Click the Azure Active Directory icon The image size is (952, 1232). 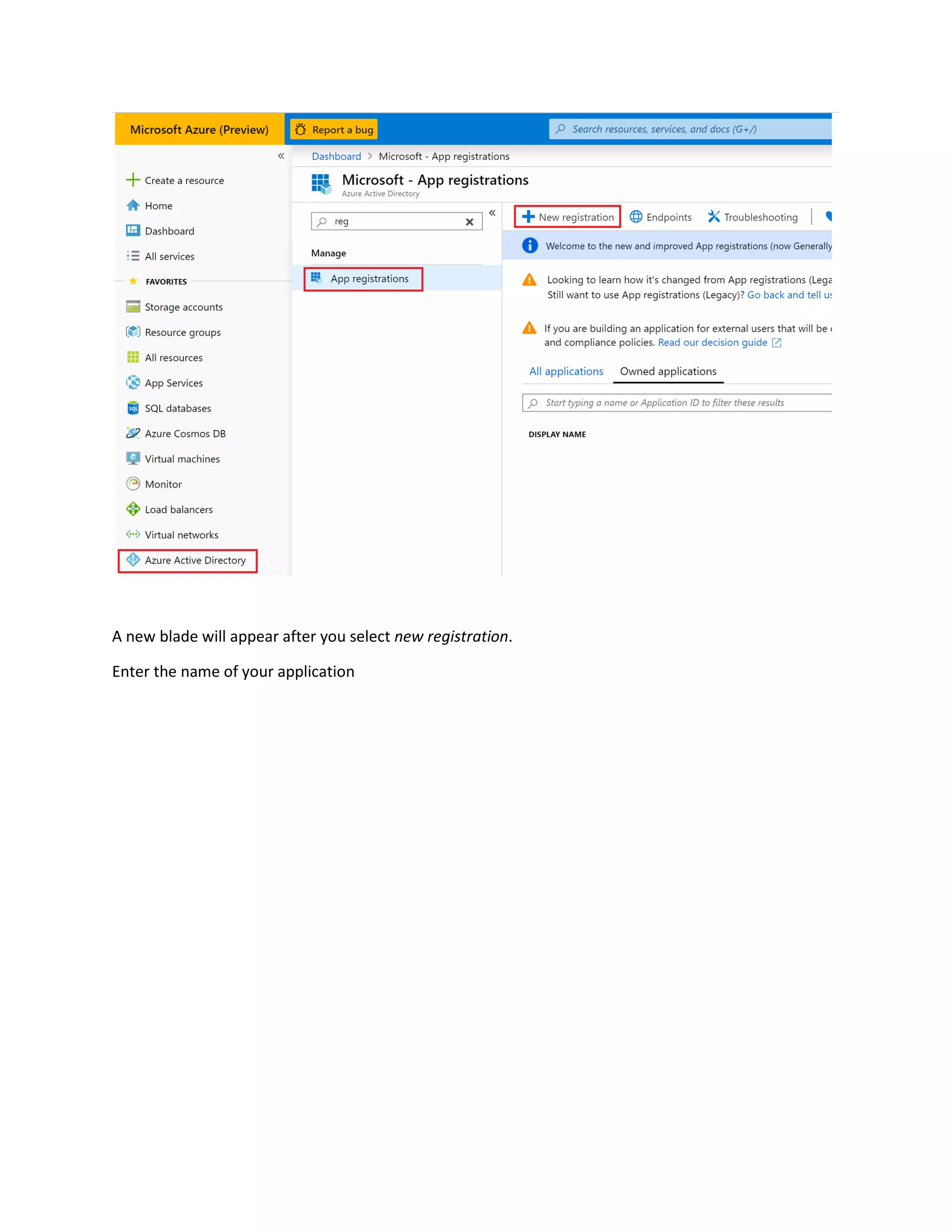[x=132, y=560]
